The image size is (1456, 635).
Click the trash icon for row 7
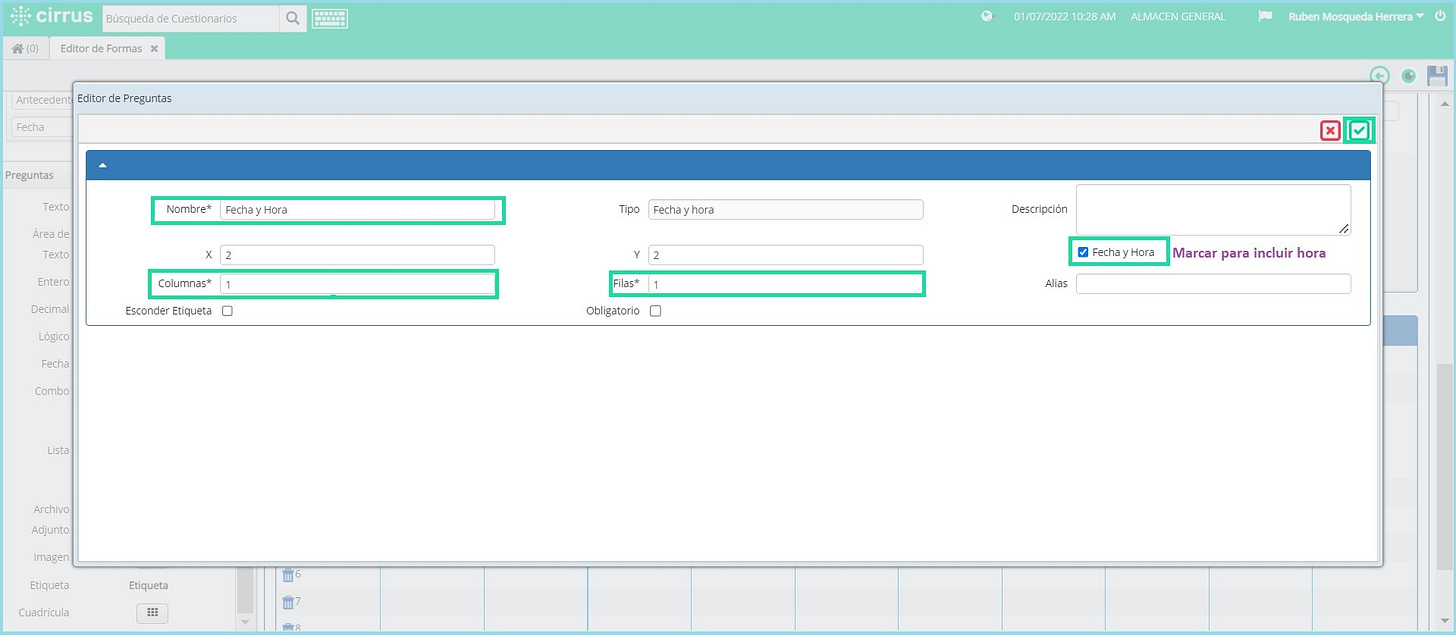pos(288,602)
